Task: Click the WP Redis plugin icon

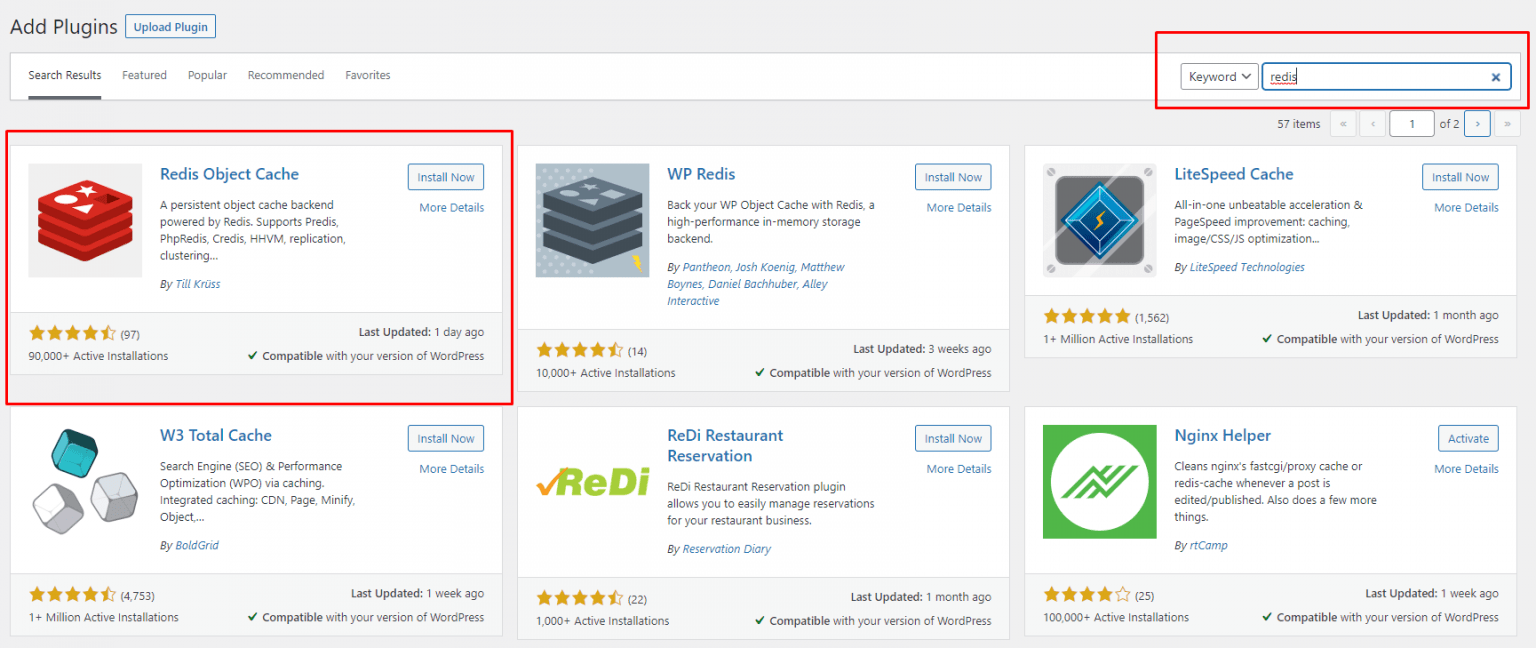Action: click(592, 220)
